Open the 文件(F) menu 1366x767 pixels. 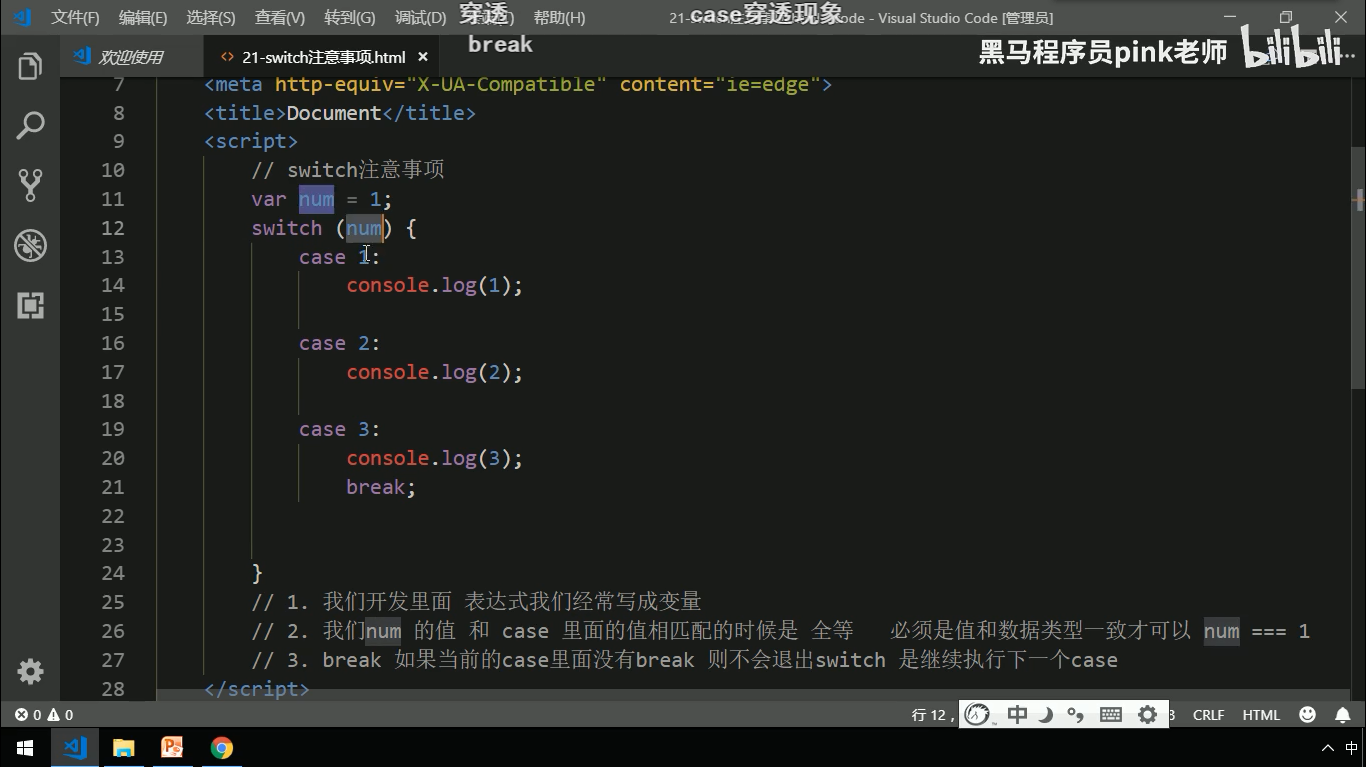click(x=75, y=17)
